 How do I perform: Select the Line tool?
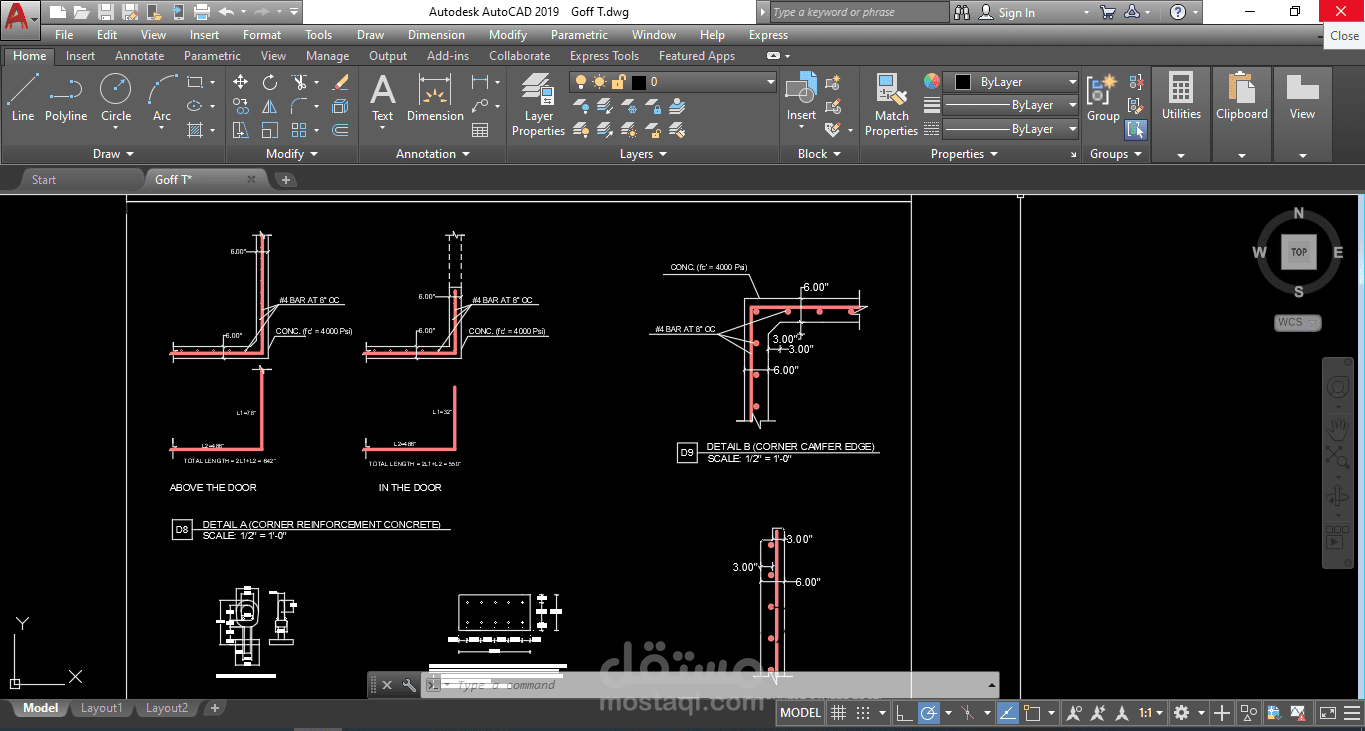(22, 95)
